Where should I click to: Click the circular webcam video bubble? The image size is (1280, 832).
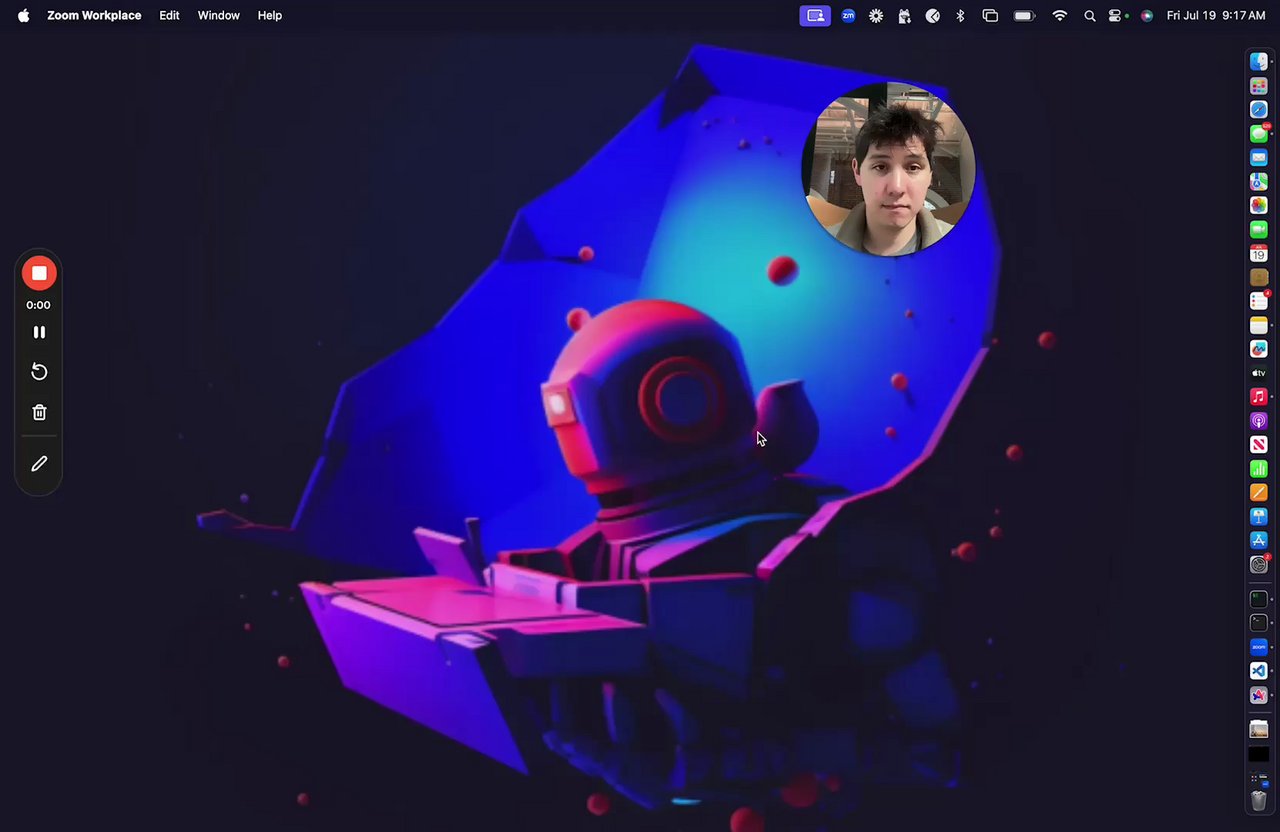tap(888, 168)
